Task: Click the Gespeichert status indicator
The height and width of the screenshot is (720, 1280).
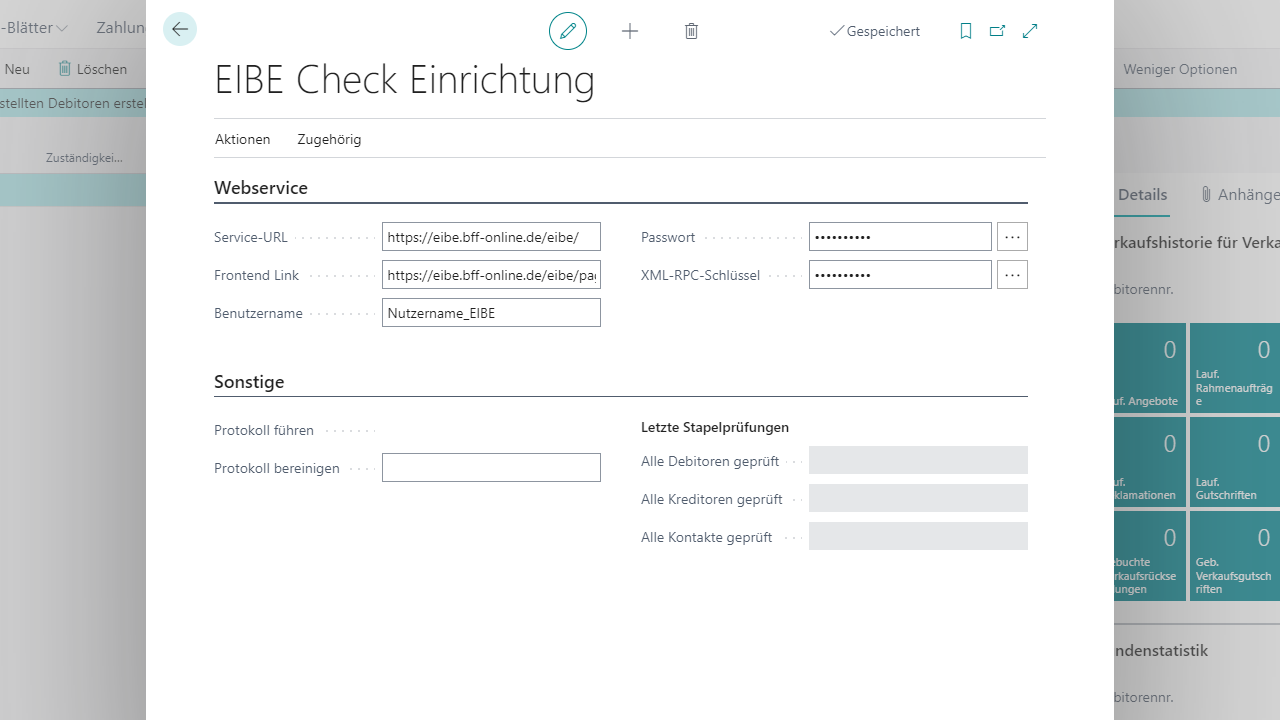Action: [x=875, y=31]
